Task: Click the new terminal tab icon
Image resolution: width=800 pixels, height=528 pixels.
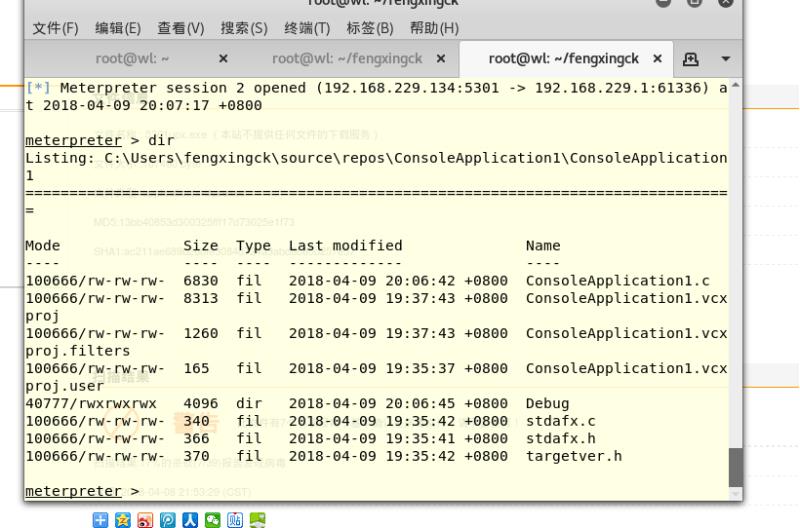Action: coord(690,59)
